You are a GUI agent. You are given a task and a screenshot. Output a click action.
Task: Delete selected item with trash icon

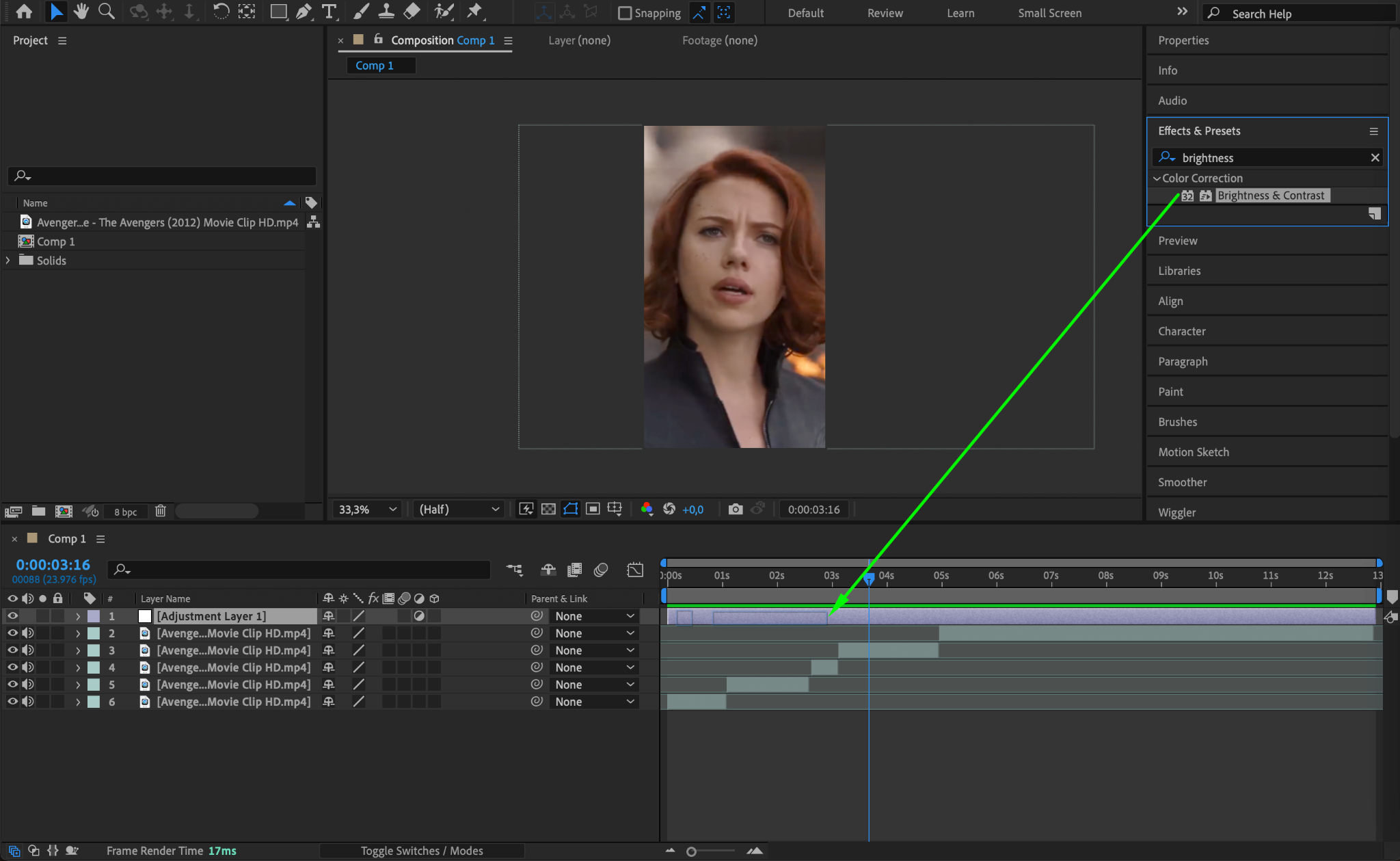coord(160,511)
